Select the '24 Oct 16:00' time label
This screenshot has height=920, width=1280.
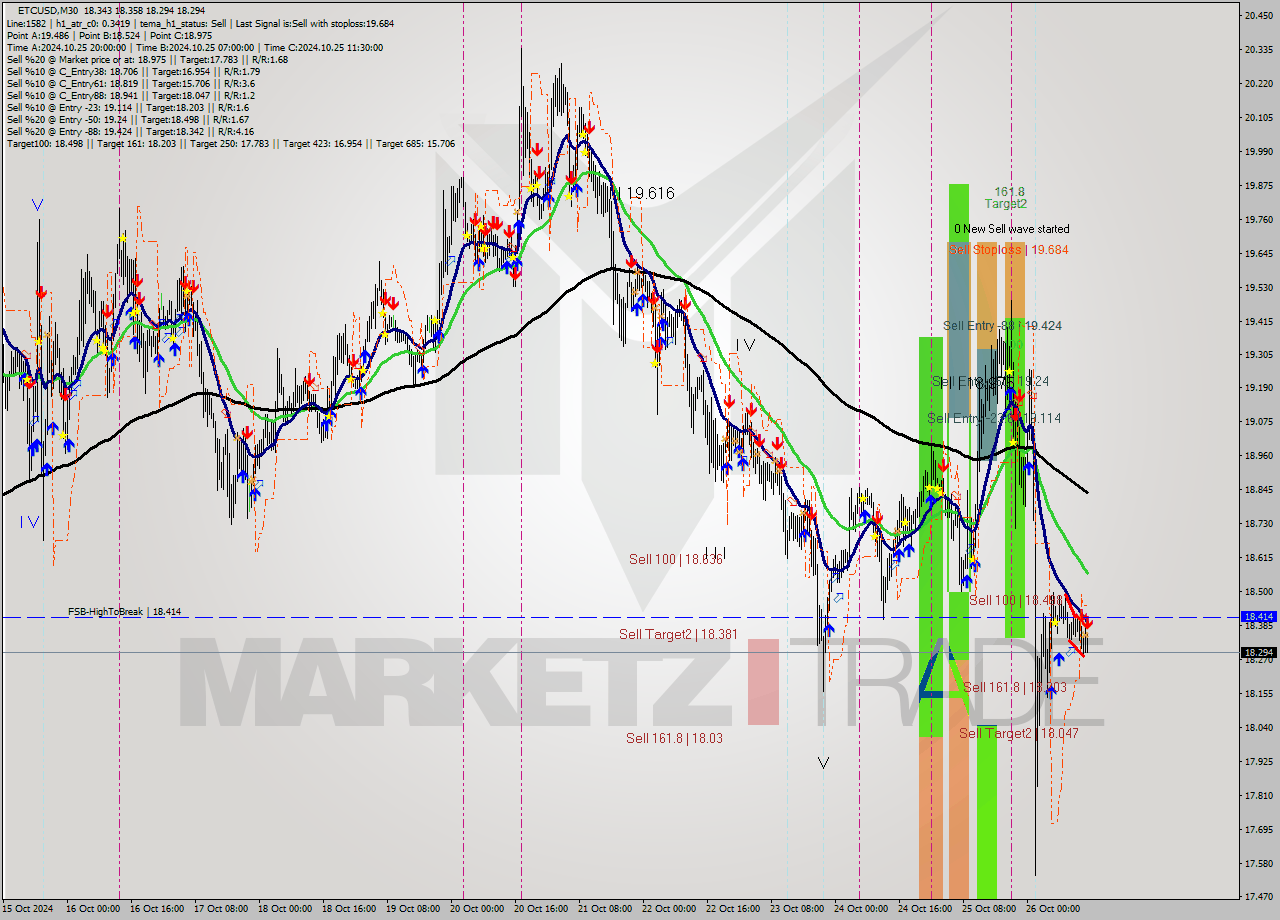[x=924, y=909]
